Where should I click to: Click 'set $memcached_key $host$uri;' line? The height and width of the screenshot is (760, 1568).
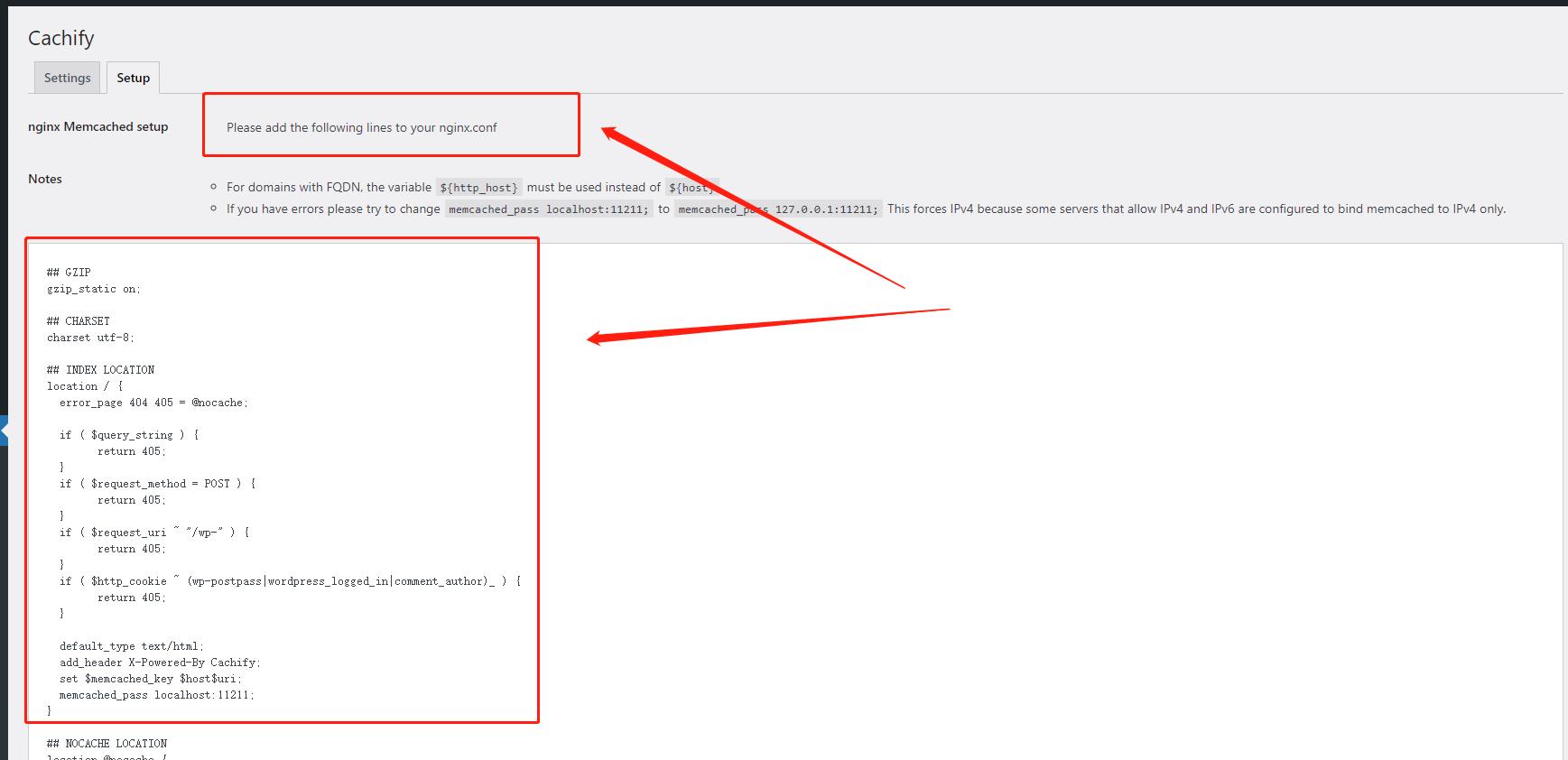point(151,679)
